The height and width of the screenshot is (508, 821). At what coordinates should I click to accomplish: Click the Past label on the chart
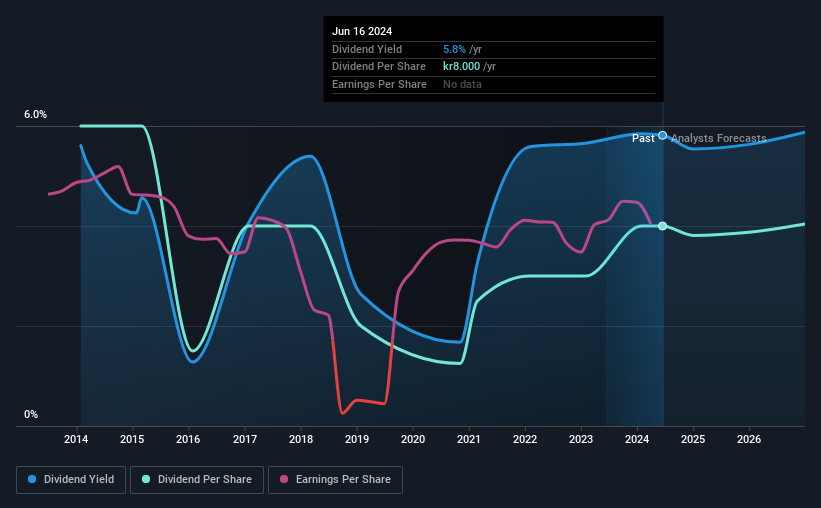pos(643,138)
